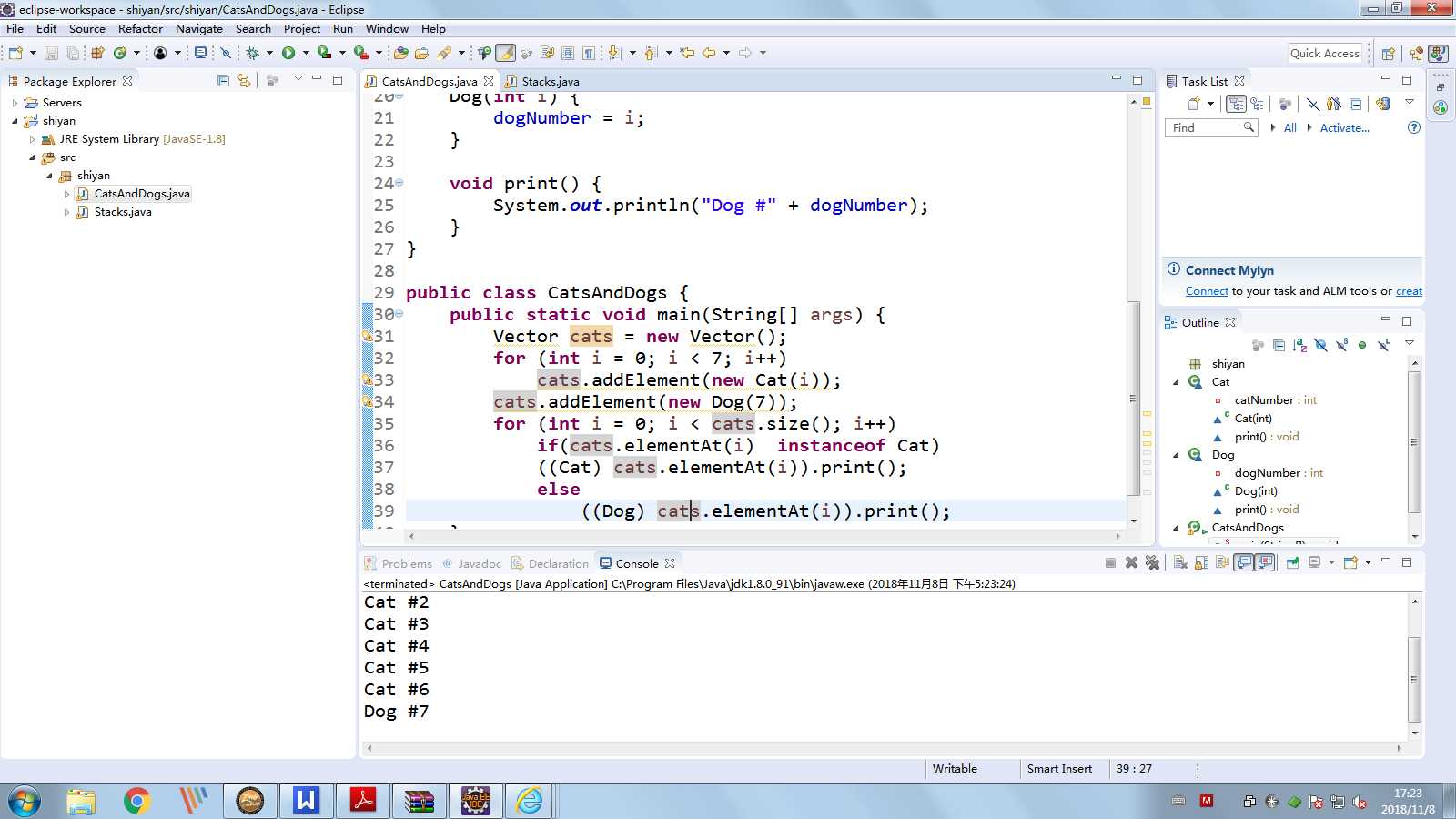1456x819 pixels.
Task: Open the Project menu
Action: click(302, 28)
